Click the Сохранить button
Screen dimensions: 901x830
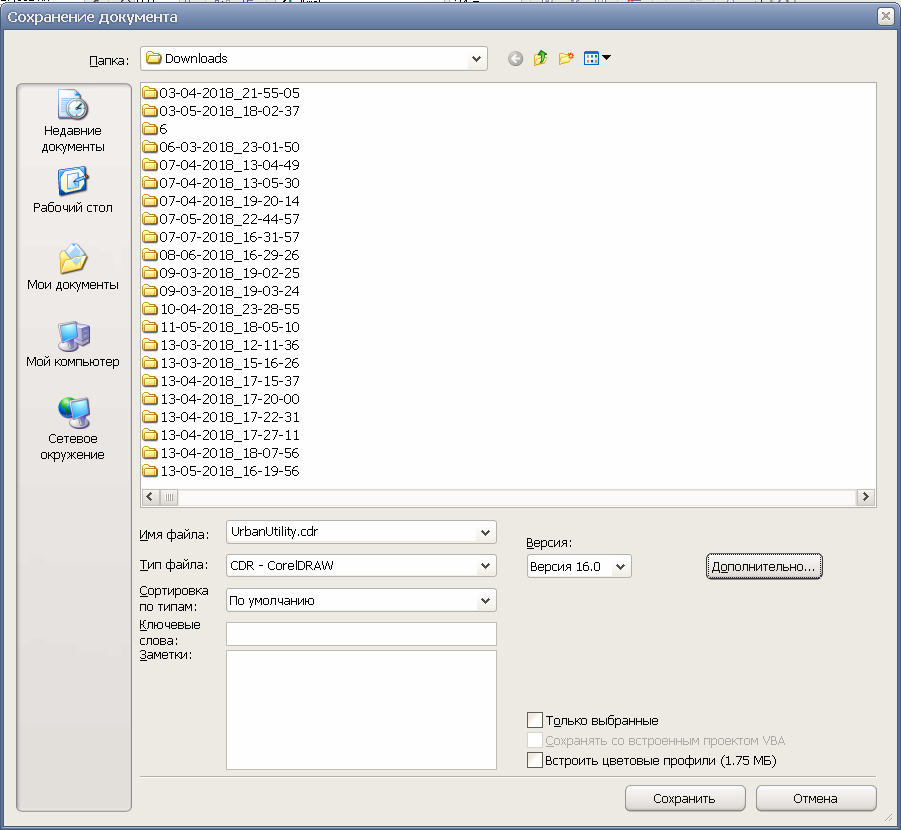685,798
